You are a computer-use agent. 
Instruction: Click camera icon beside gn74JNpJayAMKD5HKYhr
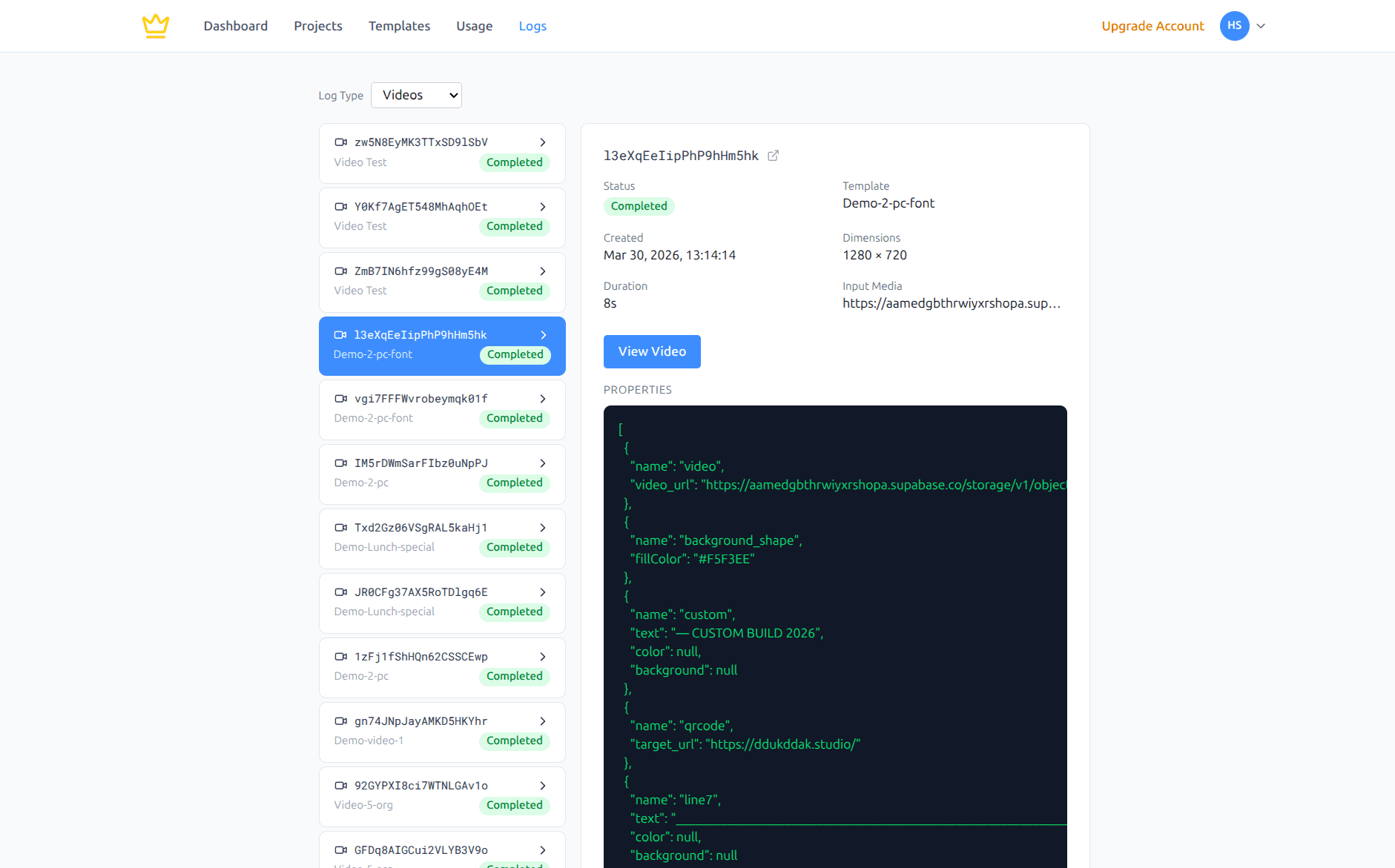pos(341,721)
